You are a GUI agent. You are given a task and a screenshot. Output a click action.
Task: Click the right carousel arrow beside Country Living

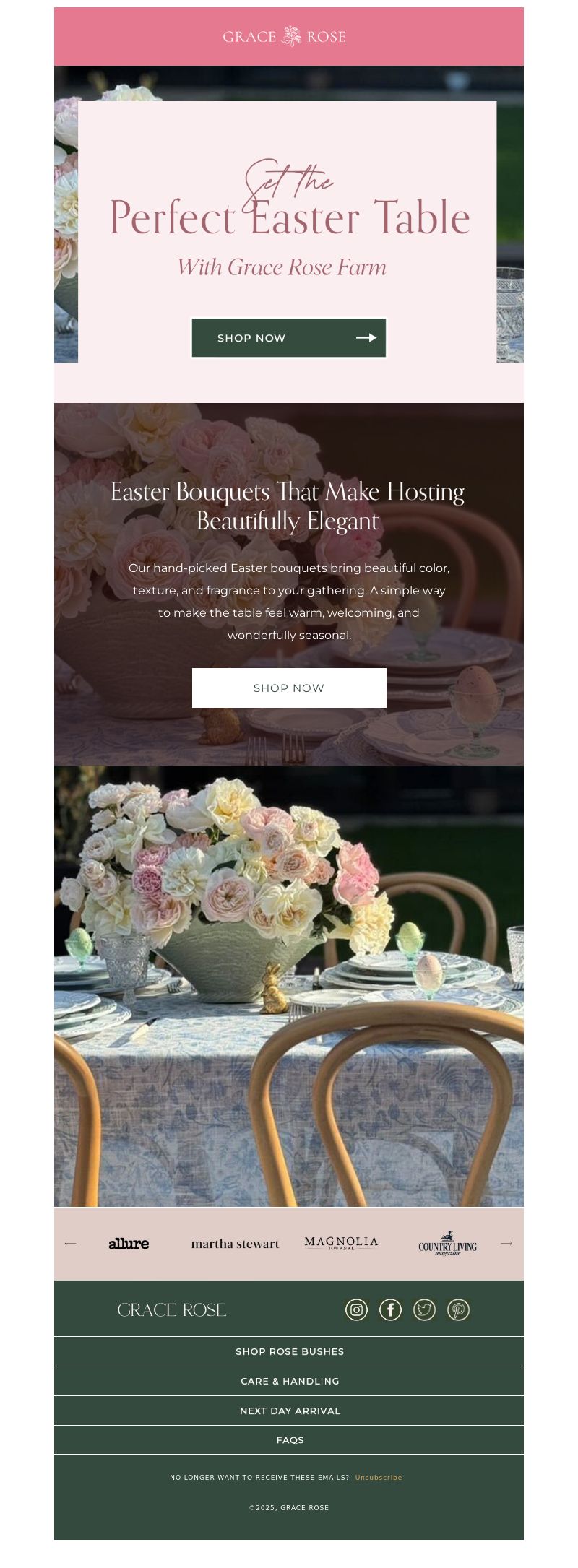[x=506, y=1243]
